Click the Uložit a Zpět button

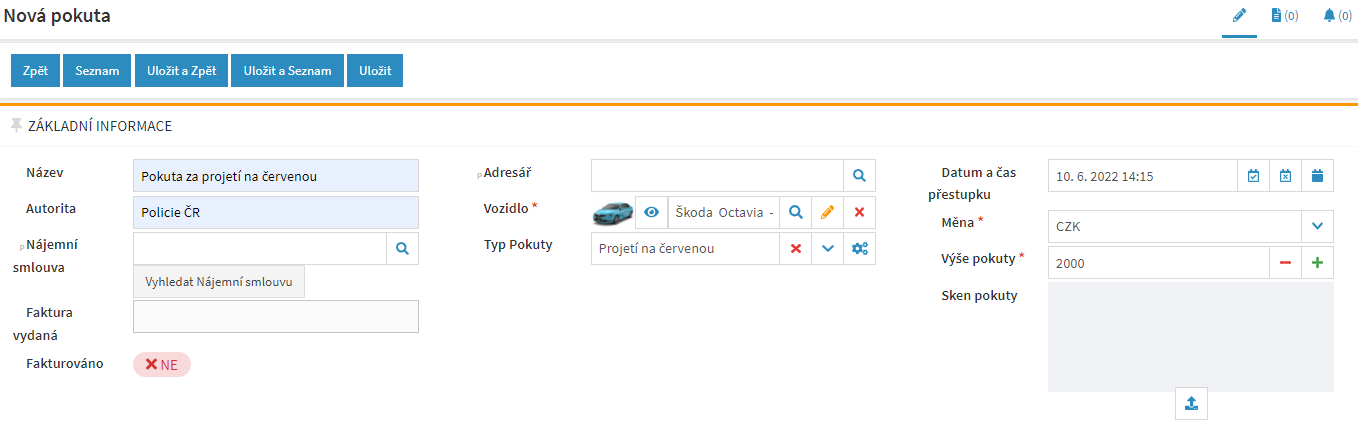pyautogui.click(x=182, y=71)
